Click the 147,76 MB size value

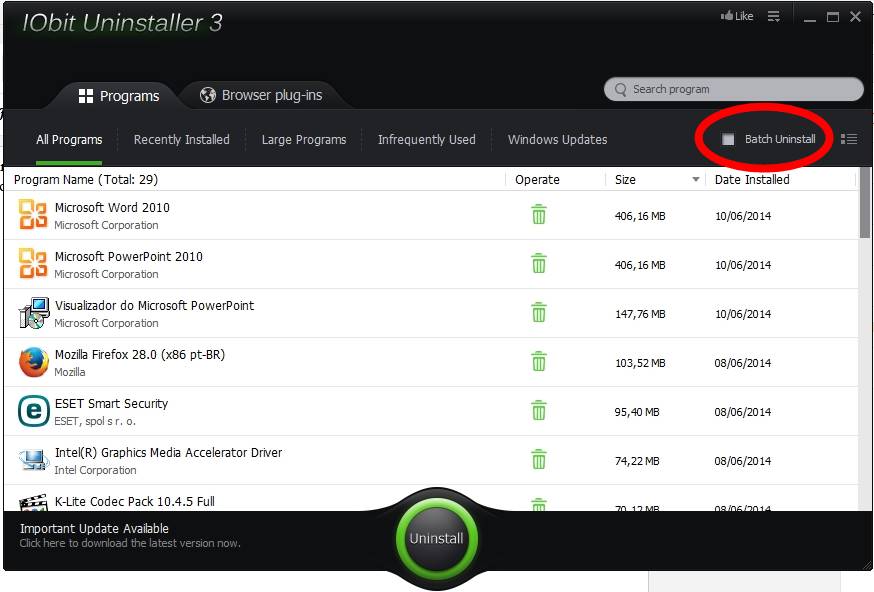[640, 314]
